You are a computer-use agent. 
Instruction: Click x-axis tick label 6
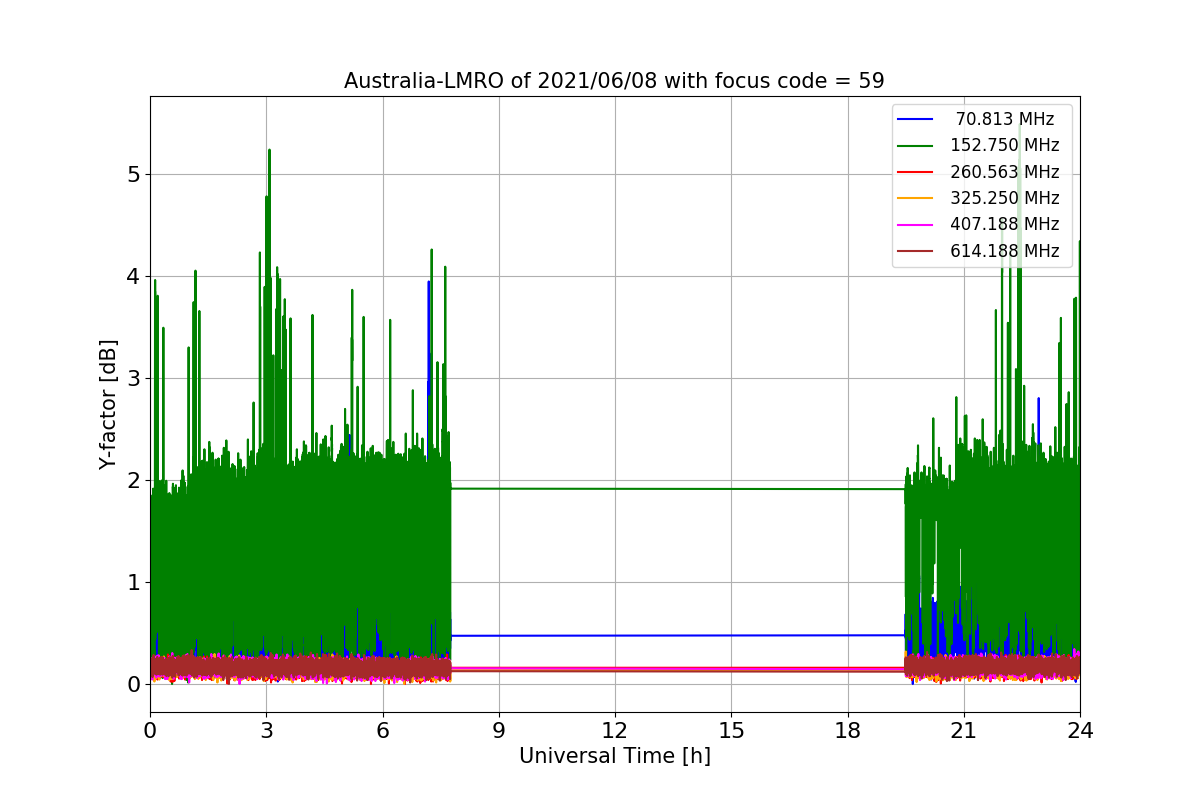[382, 730]
